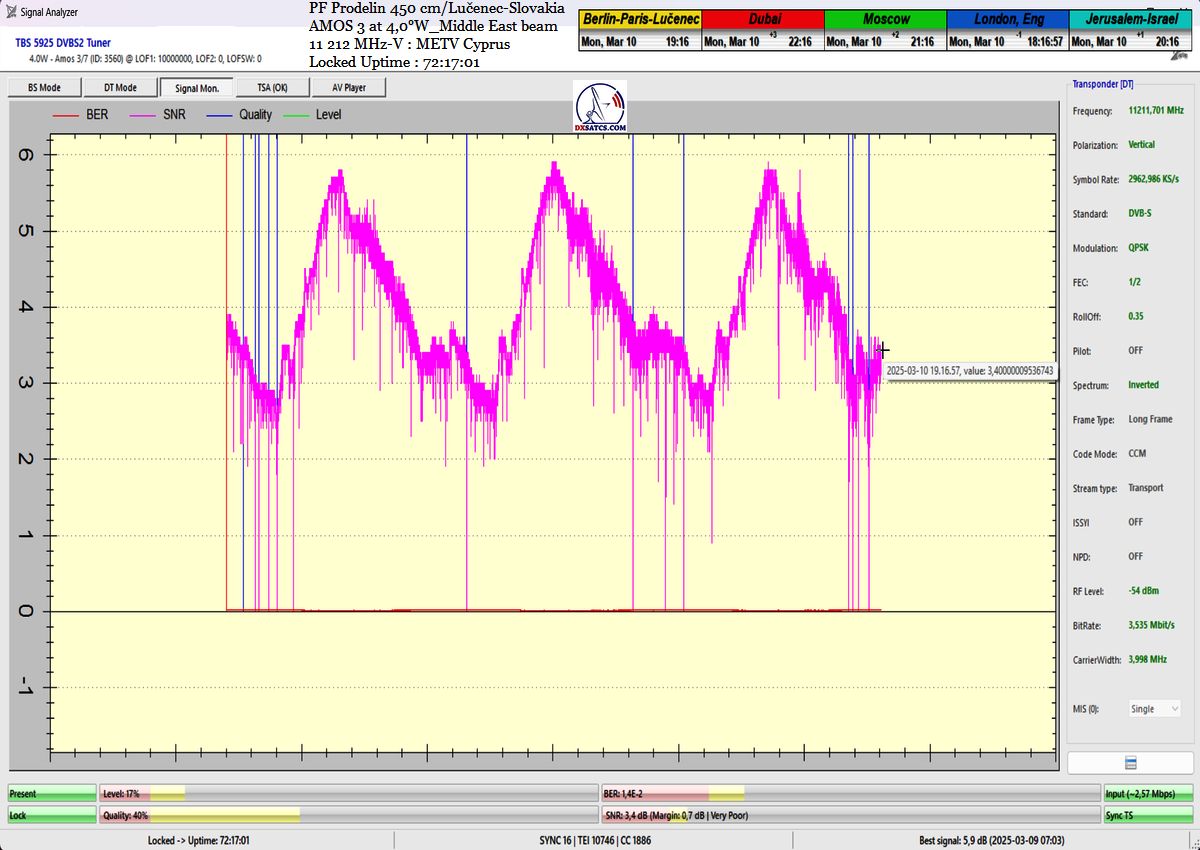This screenshot has height=850, width=1200.
Task: Click the magenta SNR legend line
Action: (x=141, y=115)
